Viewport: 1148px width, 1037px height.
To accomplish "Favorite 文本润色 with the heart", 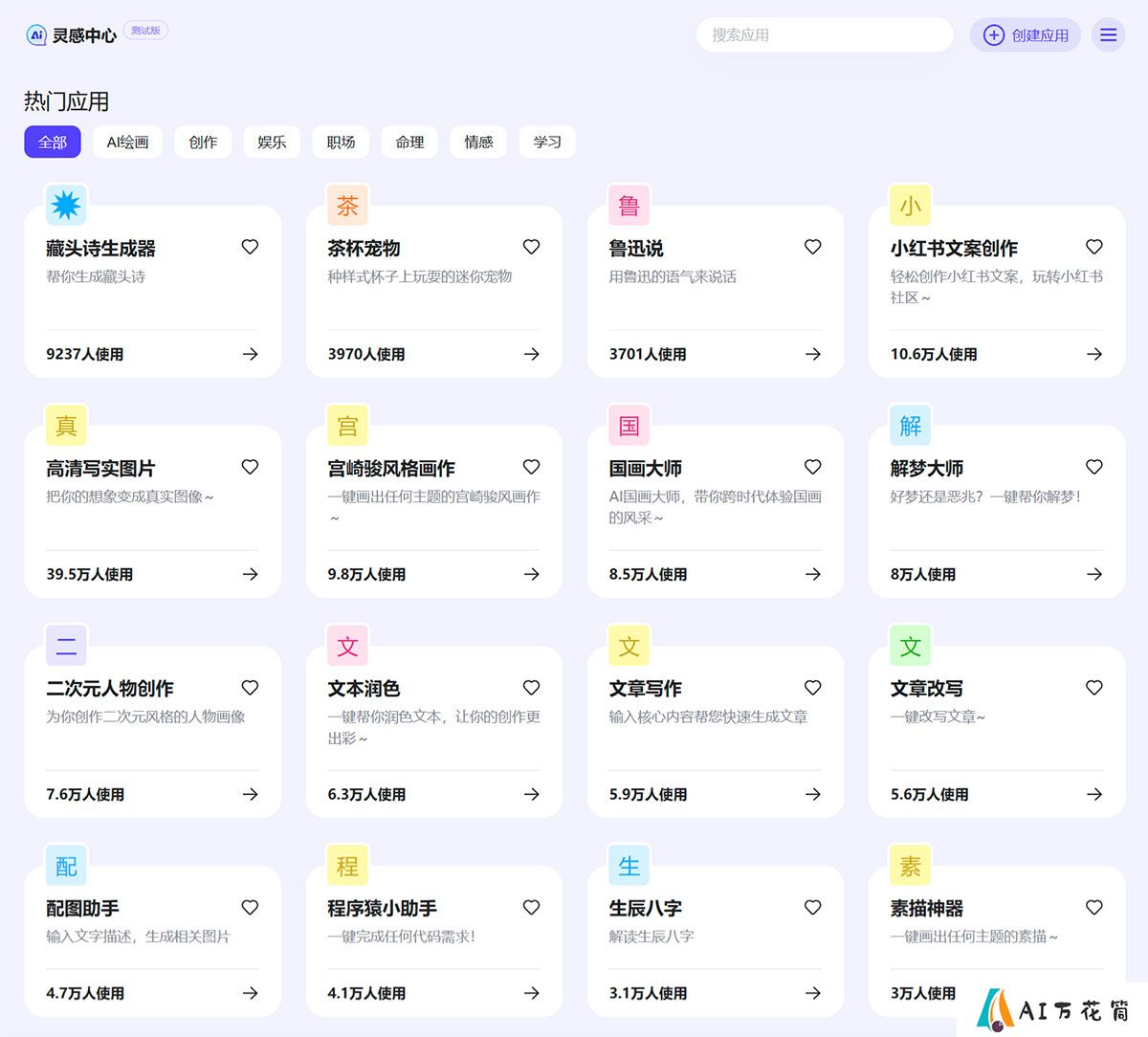I will point(531,688).
